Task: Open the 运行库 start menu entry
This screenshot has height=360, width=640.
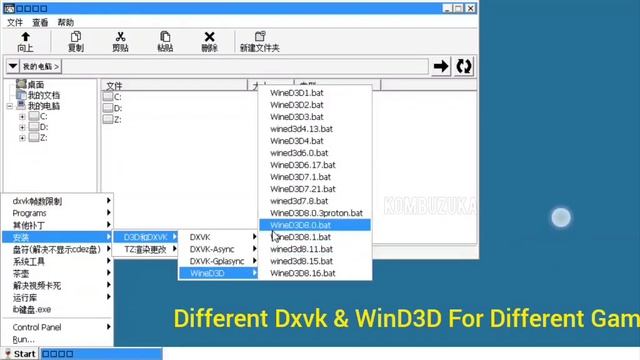Action: 57,297
